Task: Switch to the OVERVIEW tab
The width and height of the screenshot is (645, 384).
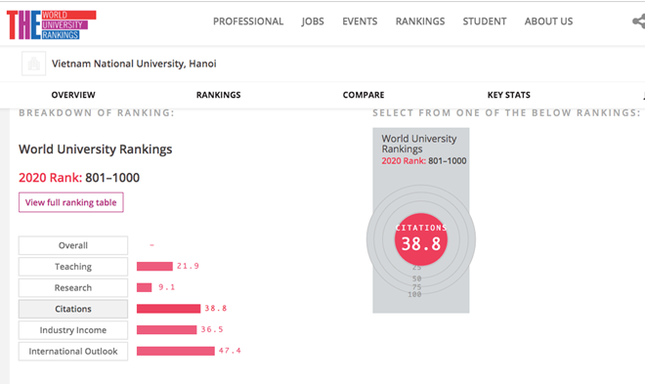Action: click(73, 95)
